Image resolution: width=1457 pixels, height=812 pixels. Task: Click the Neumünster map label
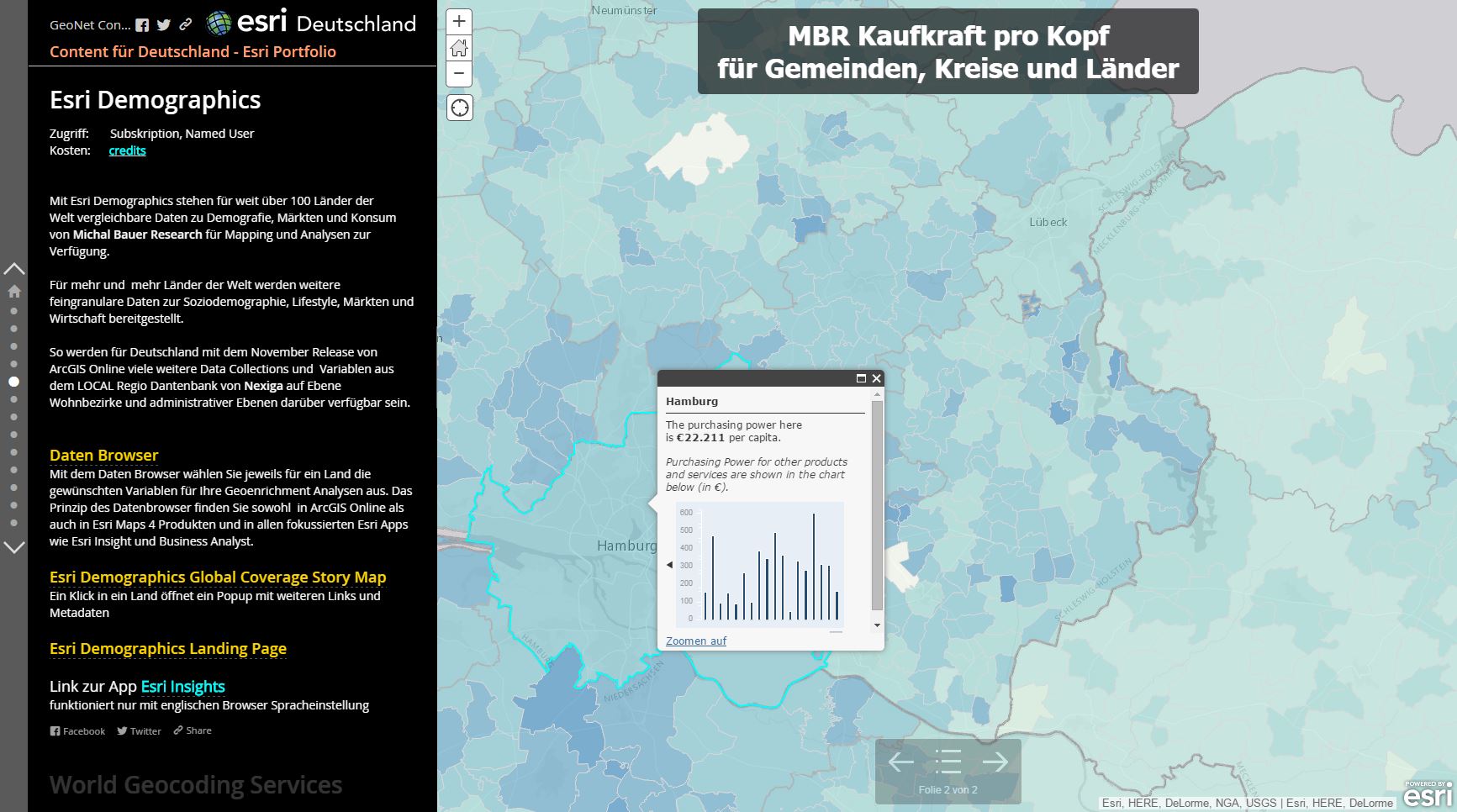point(624,10)
